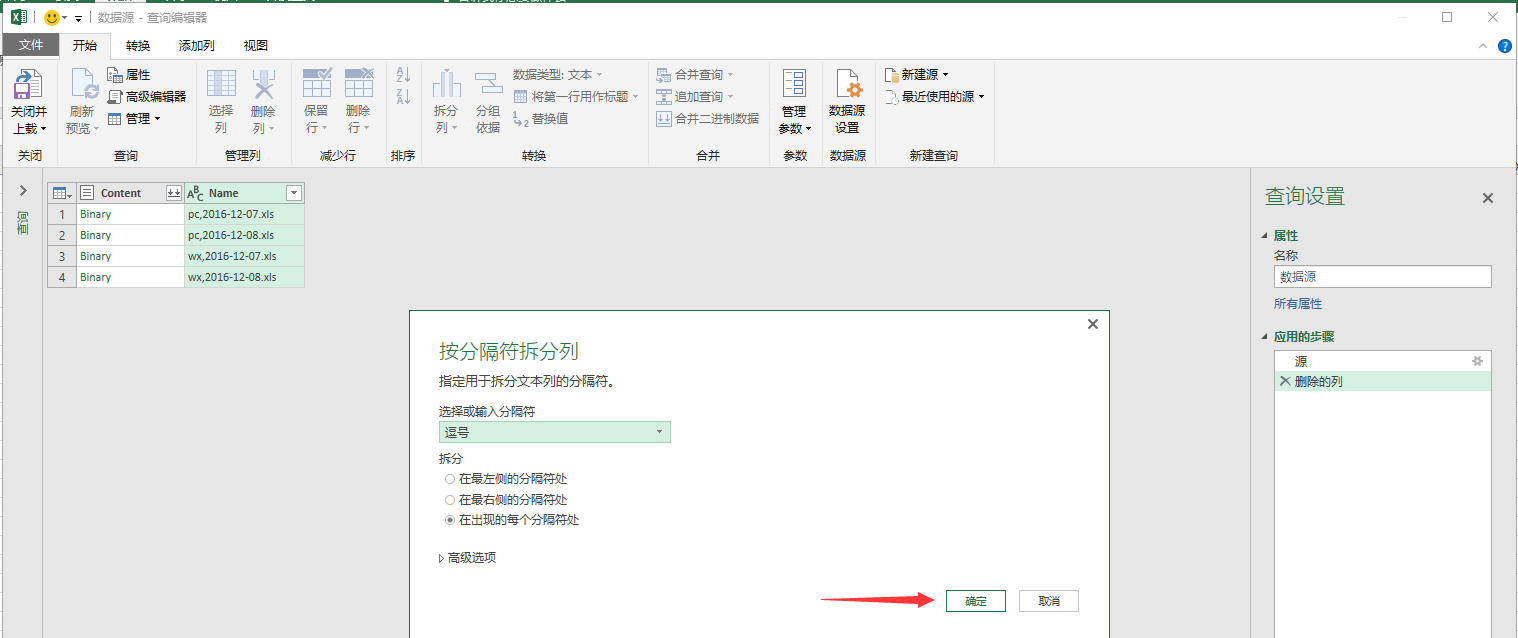The width and height of the screenshot is (1518, 638).
Task: Open the All Properties (所有属性) link
Action: point(1298,304)
